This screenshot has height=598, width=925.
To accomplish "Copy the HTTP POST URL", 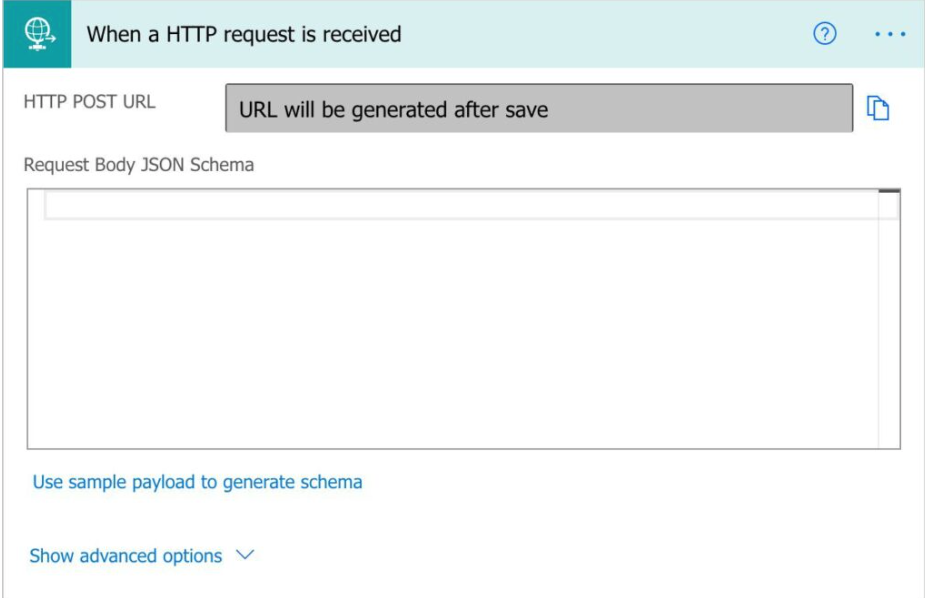I will tap(878, 109).
